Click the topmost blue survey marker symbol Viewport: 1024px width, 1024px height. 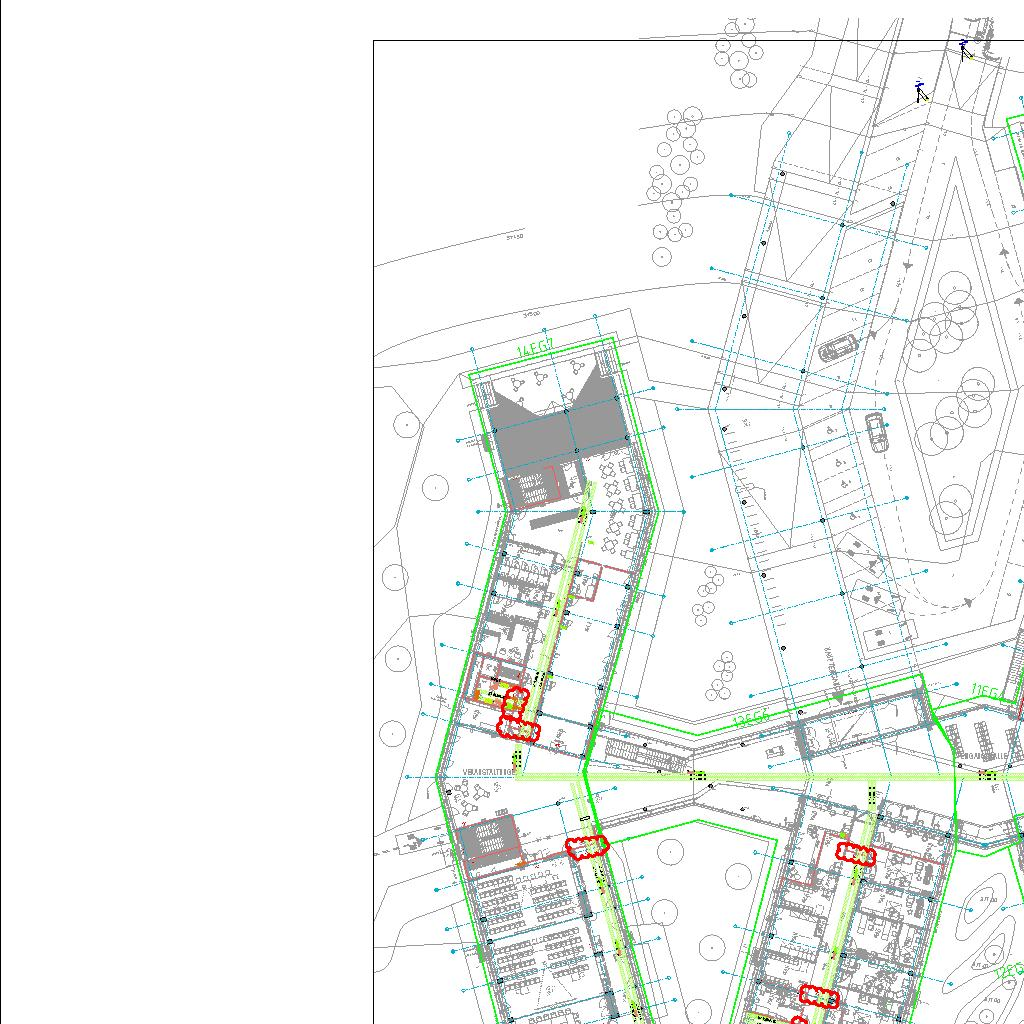click(964, 47)
